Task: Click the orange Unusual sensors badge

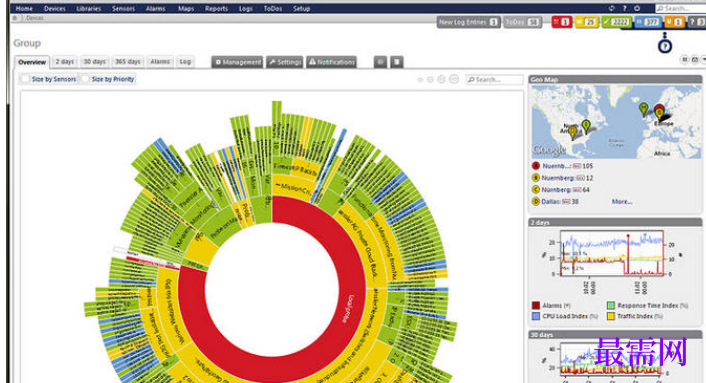Action: point(674,22)
